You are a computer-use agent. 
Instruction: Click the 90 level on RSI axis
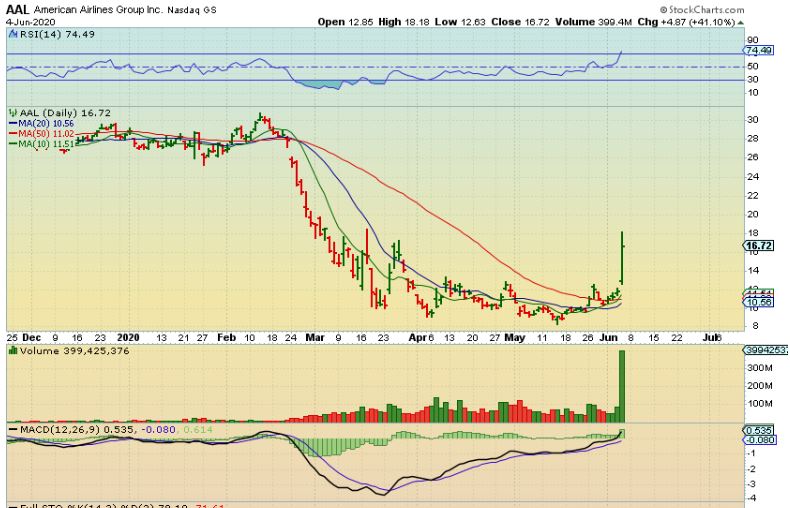click(753, 40)
